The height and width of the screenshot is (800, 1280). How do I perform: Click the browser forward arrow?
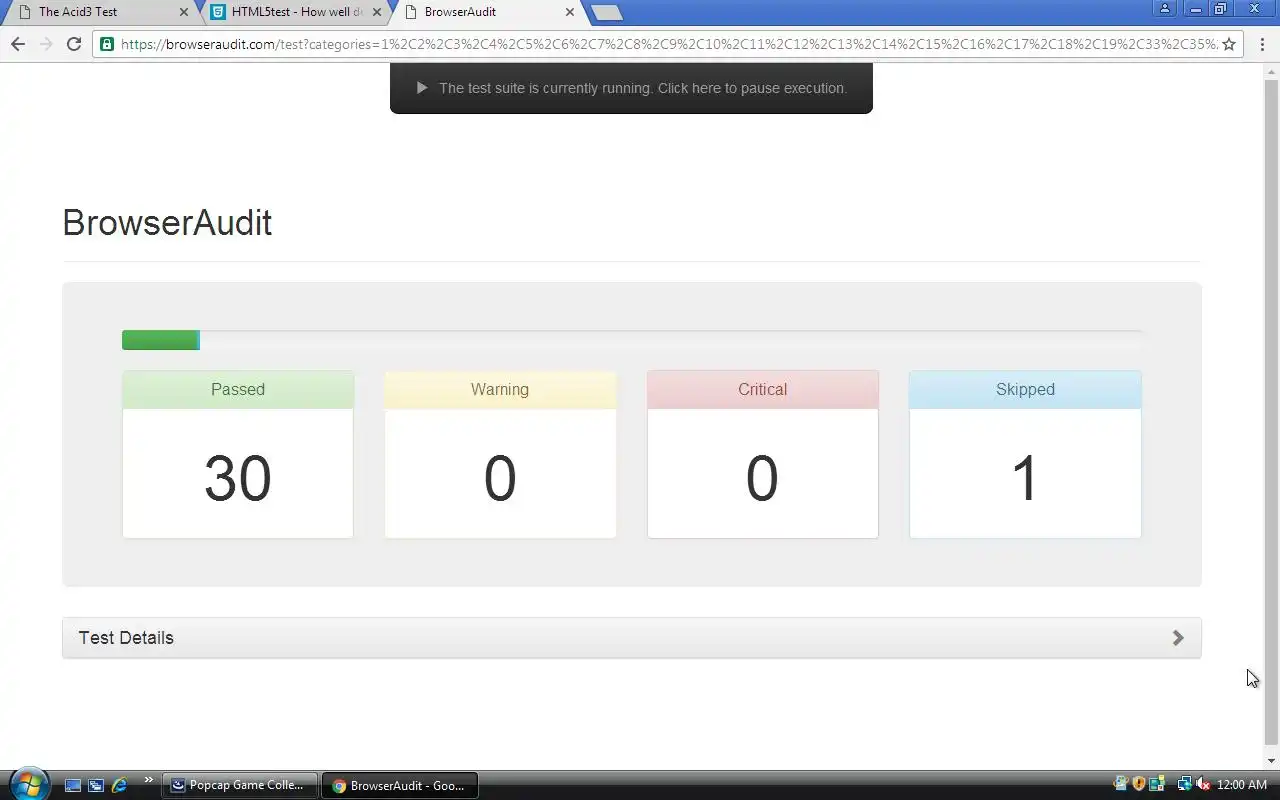pyautogui.click(x=45, y=44)
